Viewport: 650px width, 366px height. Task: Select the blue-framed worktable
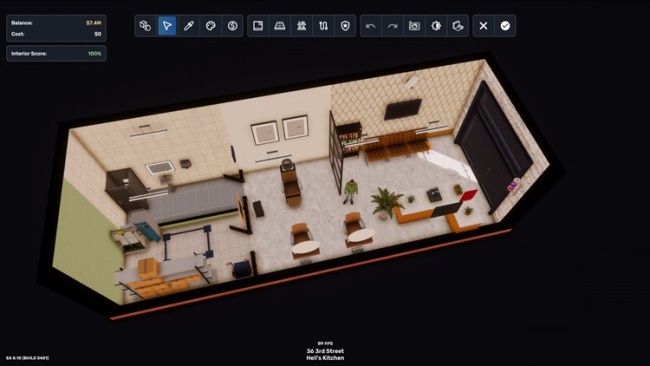[x=188, y=242]
